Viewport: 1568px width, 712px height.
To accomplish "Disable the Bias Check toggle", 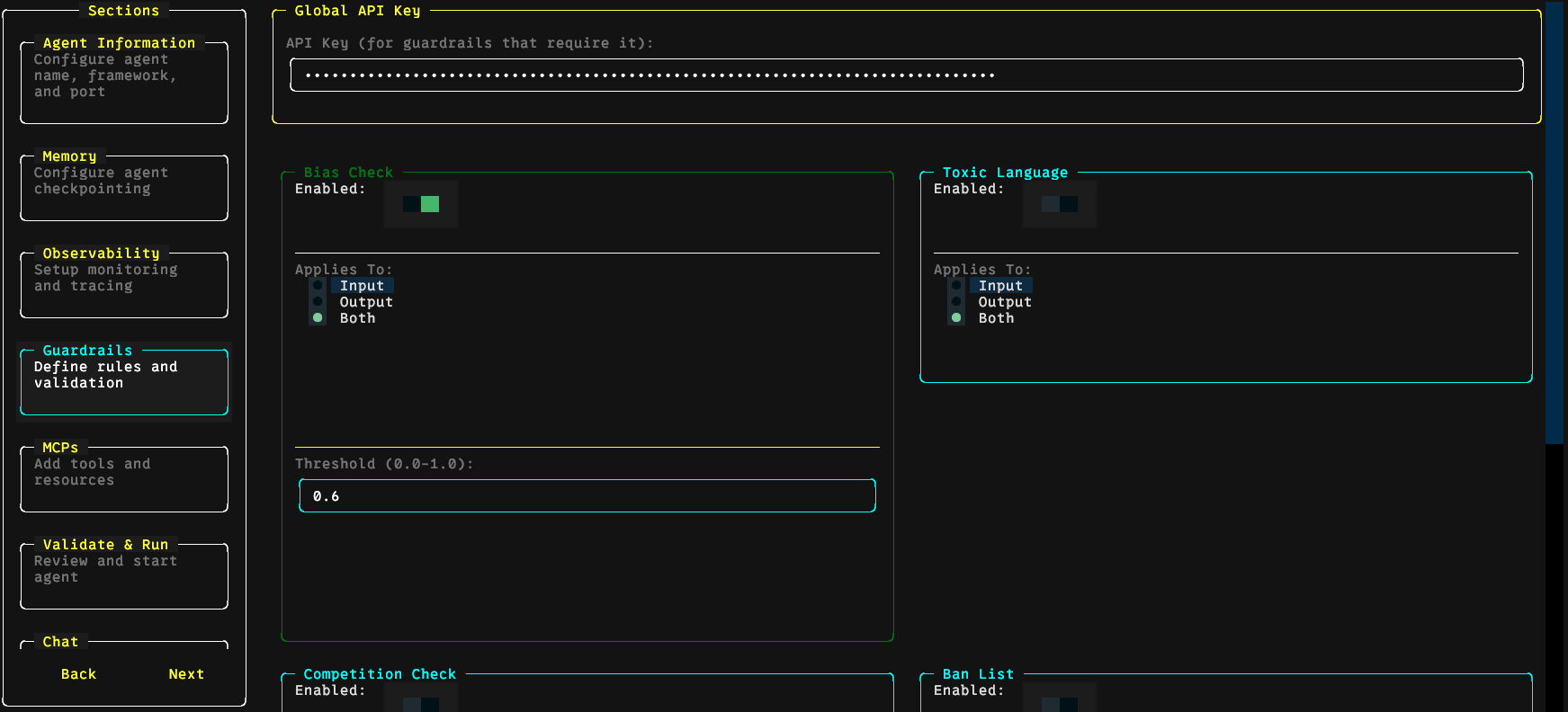I will (421, 204).
